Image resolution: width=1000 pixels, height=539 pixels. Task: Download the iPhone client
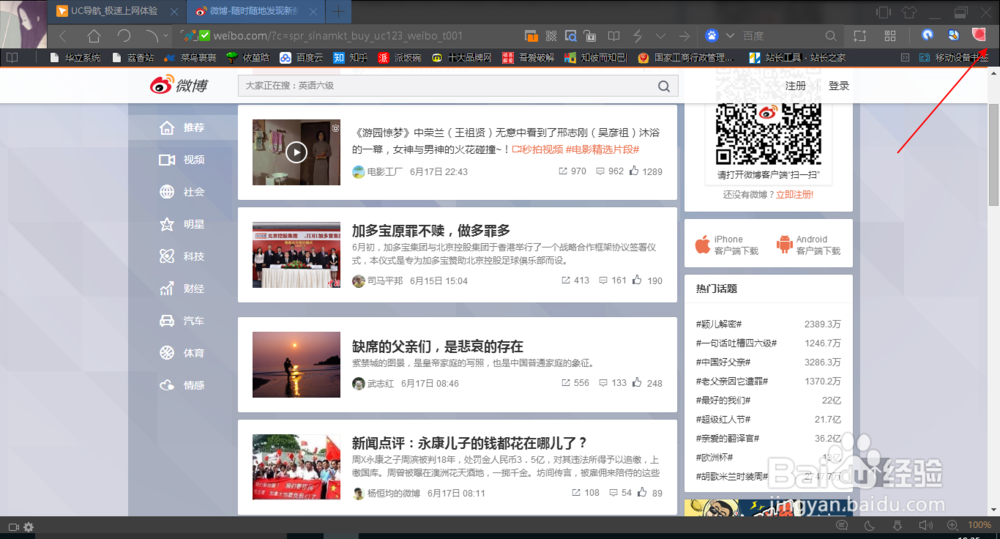tap(726, 244)
